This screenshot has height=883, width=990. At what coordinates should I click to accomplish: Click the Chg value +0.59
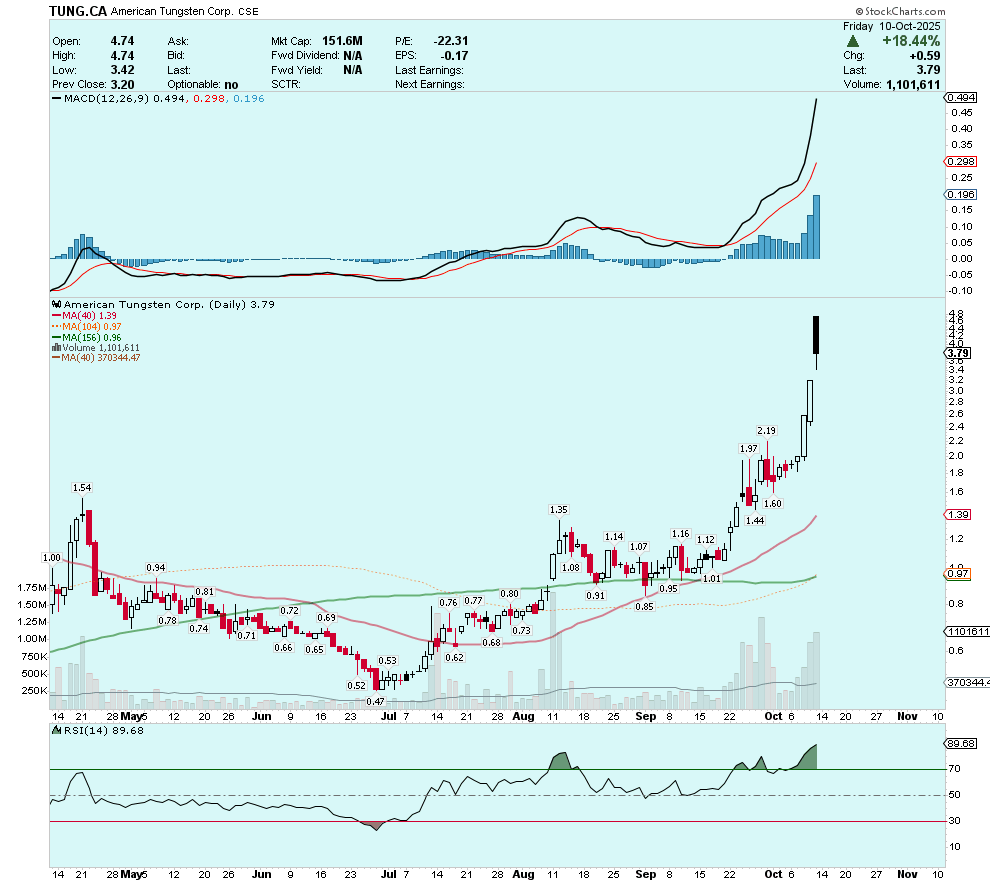[x=925, y=56]
